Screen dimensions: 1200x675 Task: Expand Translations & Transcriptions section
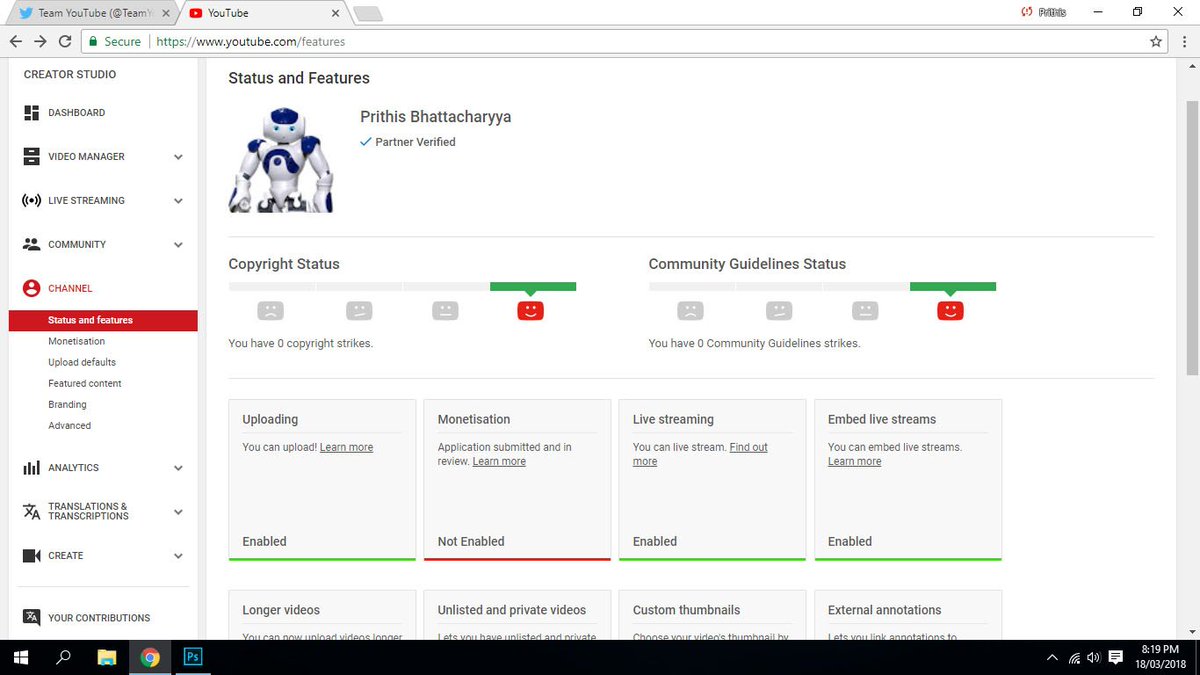[178, 512]
